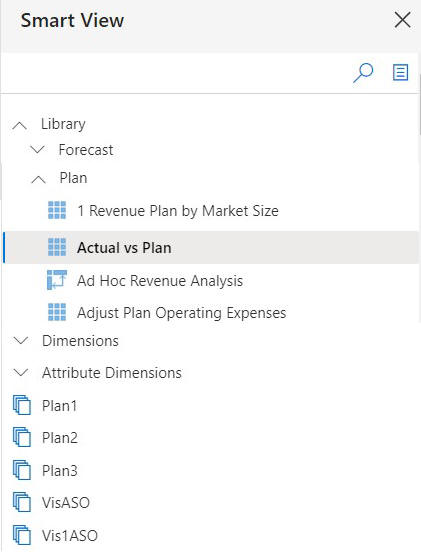This screenshot has width=421, height=554.
Task: Click the grid icon for Adjust Plan Operating Expenses
Action: point(57,312)
